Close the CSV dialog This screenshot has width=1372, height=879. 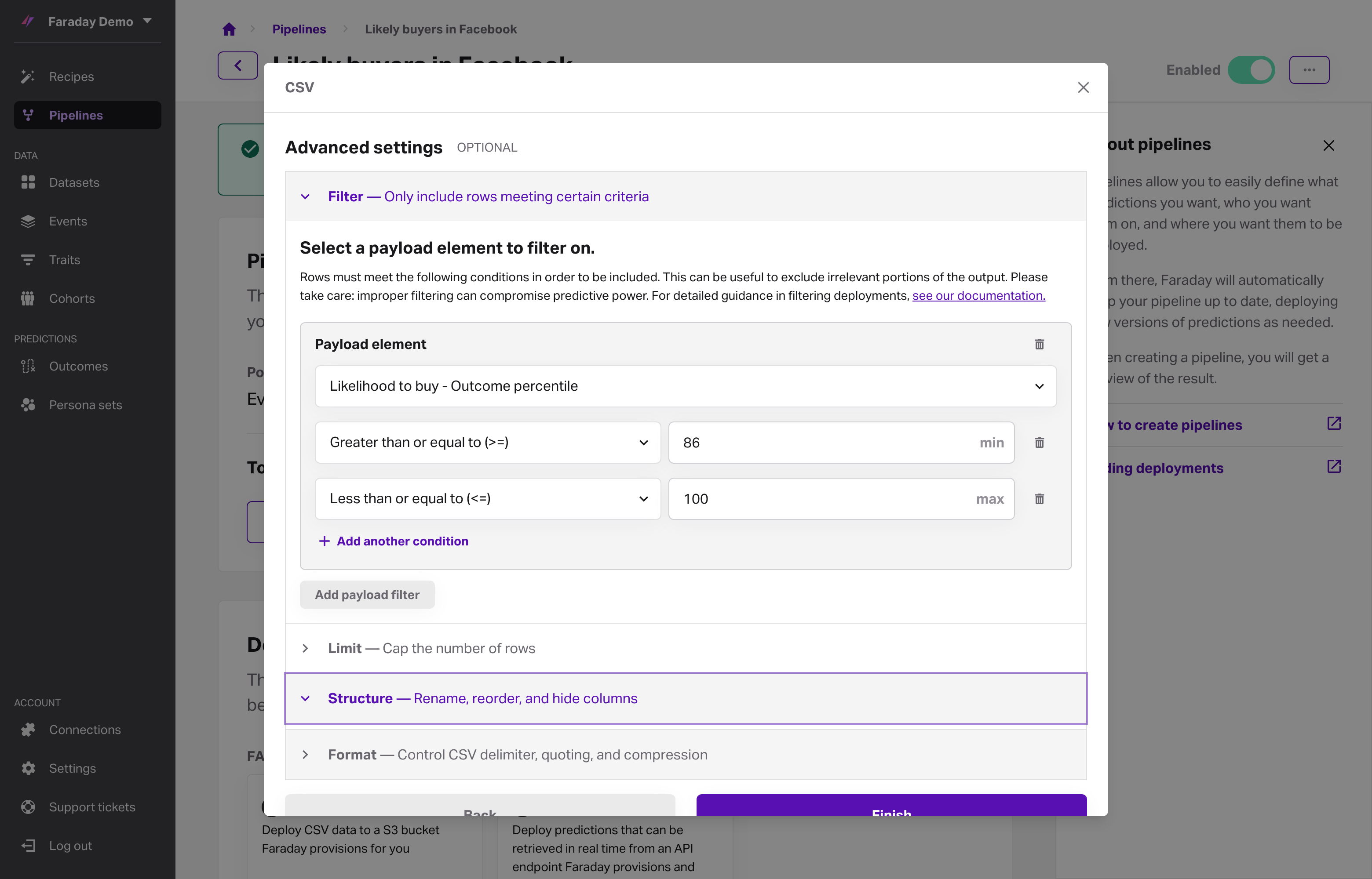coord(1083,87)
